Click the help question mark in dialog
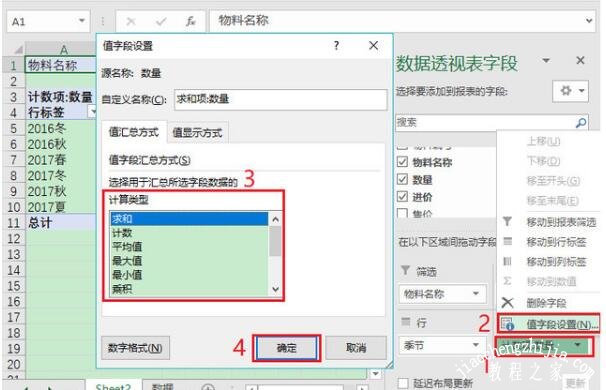This screenshot has width=606, height=390. pos(336,46)
